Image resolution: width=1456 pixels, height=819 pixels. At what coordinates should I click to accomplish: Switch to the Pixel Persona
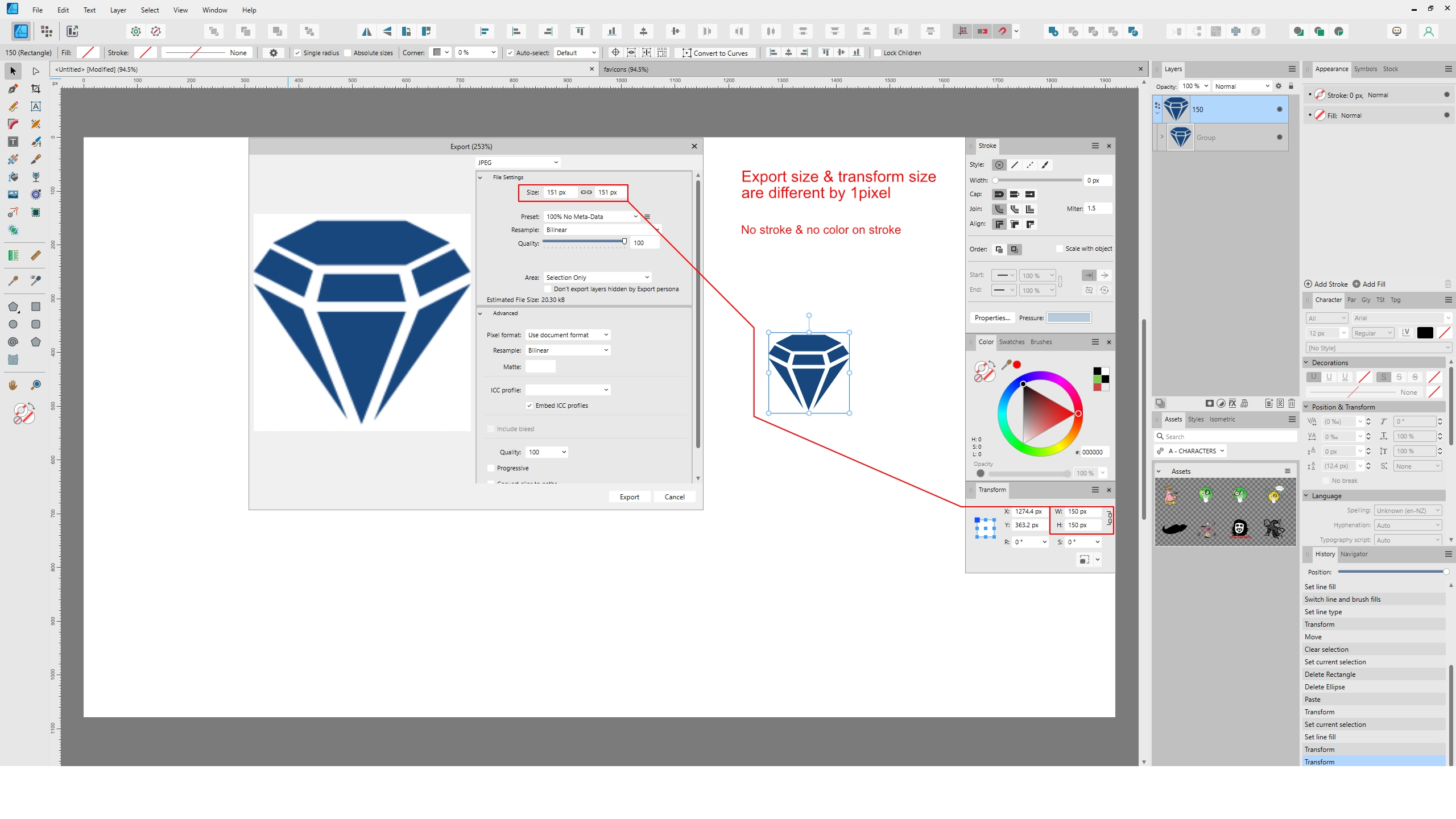(47, 31)
